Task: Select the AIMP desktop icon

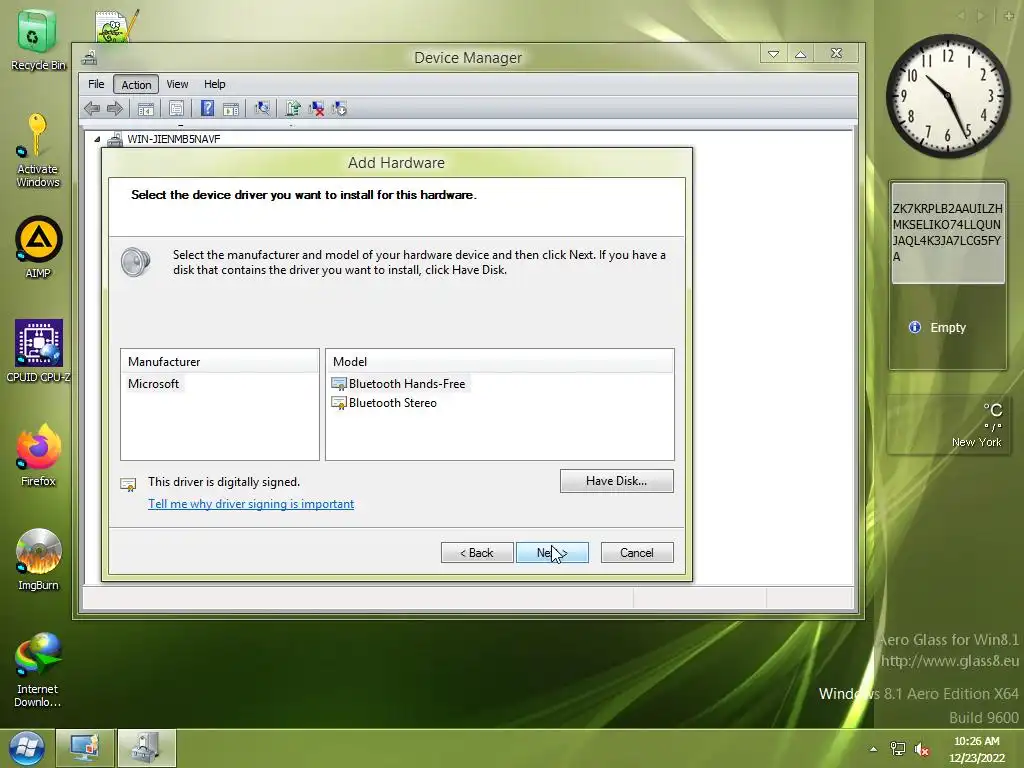Action: click(x=38, y=247)
